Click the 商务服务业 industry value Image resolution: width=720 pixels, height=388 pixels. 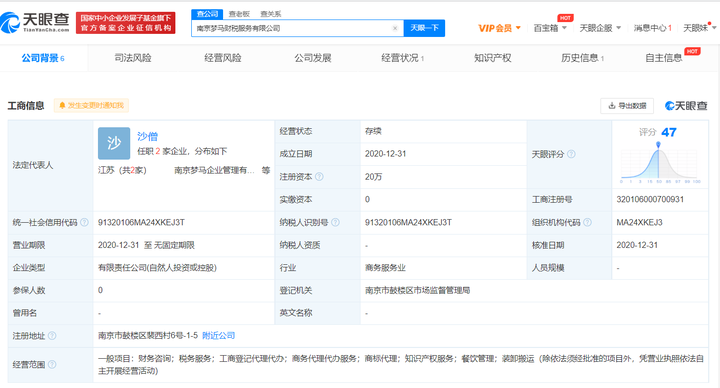(x=385, y=268)
